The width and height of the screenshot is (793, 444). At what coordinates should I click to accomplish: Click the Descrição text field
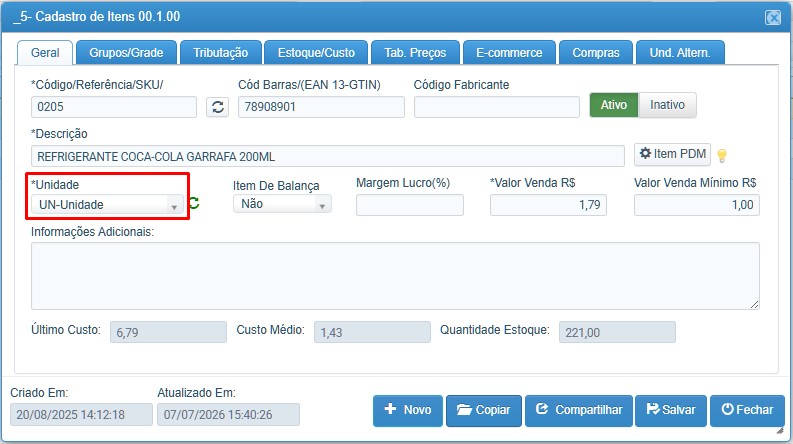click(x=328, y=156)
